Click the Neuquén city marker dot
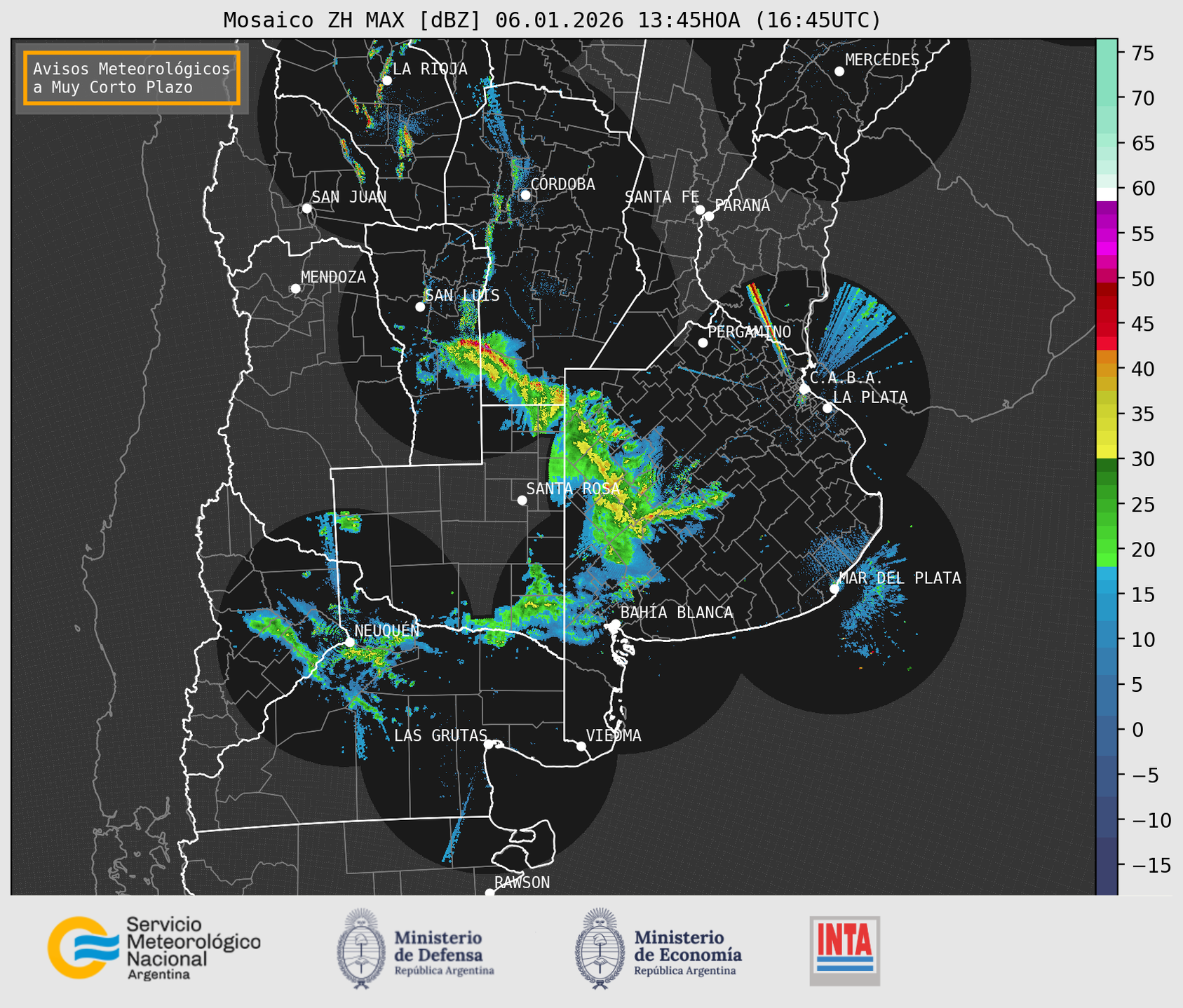The width and height of the screenshot is (1183, 1008). coord(350,642)
